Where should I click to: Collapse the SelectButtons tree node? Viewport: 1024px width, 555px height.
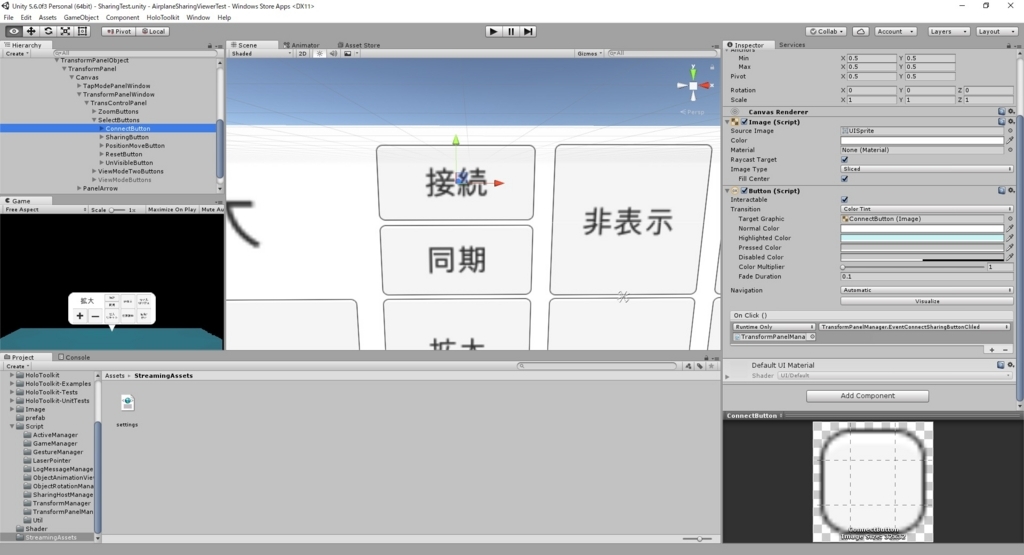(95, 120)
